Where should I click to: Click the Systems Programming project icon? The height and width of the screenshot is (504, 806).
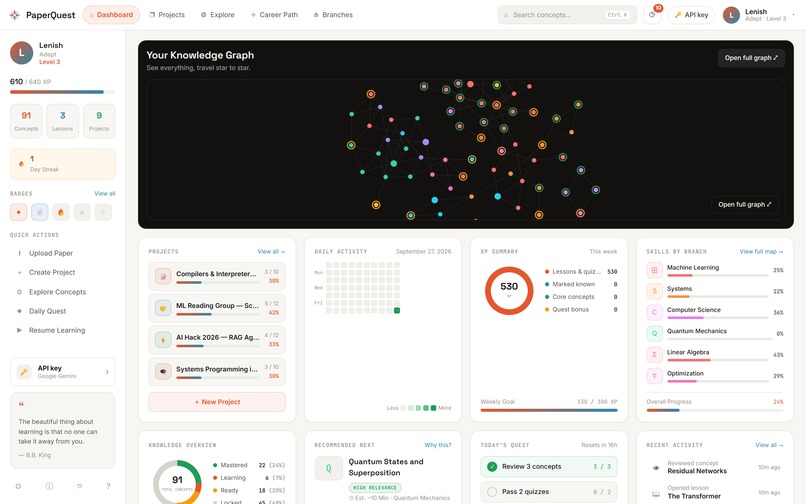(163, 371)
